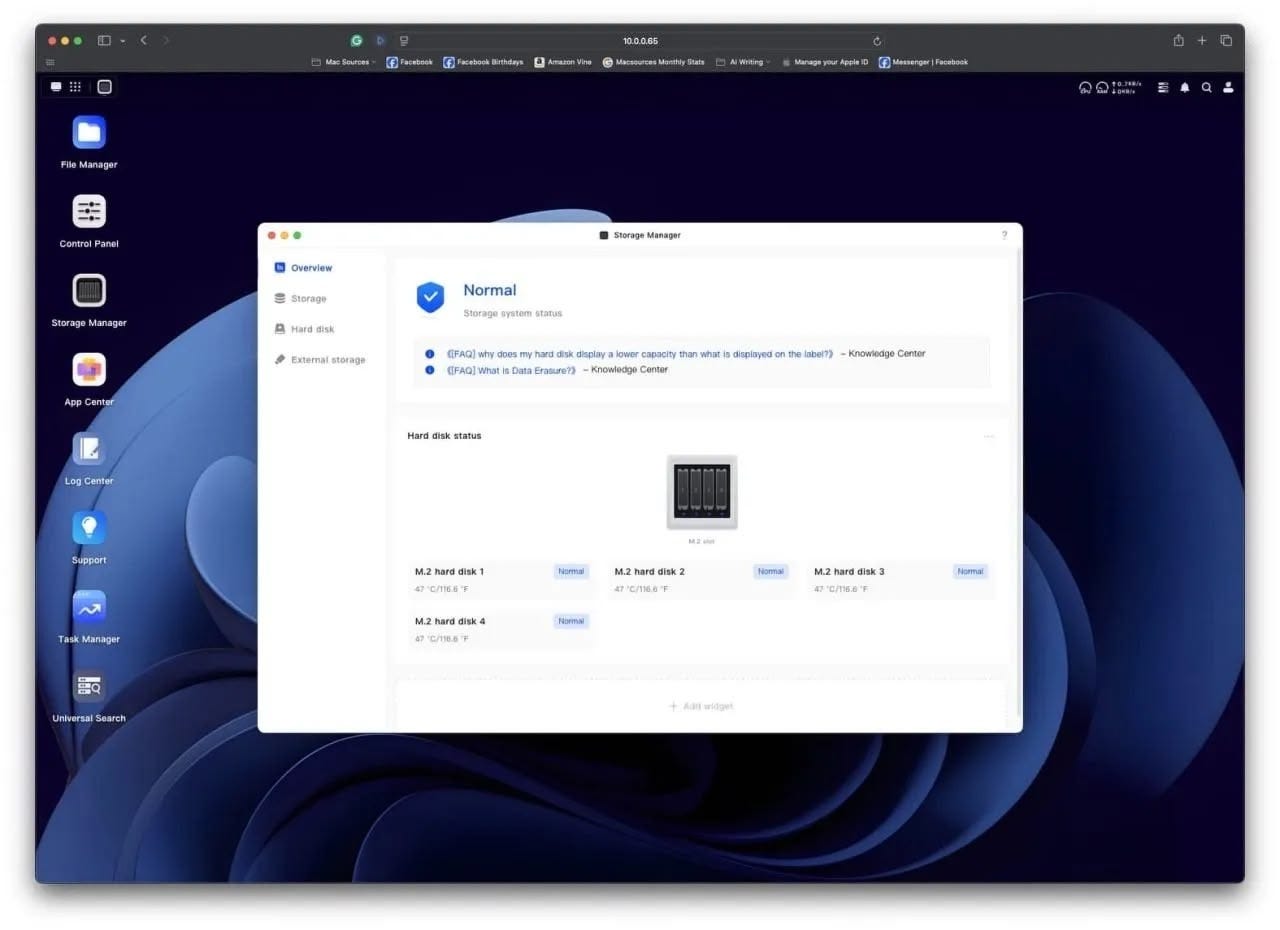This screenshot has height=930, width=1280.
Task: Click the NAS top bar search magnifier
Action: (1207, 88)
